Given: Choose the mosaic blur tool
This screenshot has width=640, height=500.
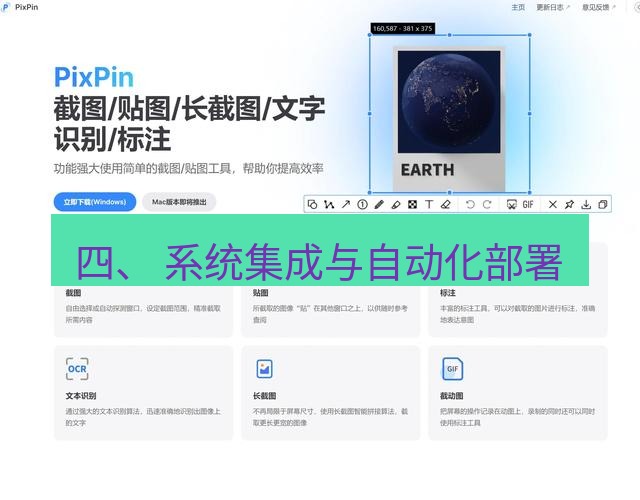Looking at the screenshot, I should click(x=413, y=204).
